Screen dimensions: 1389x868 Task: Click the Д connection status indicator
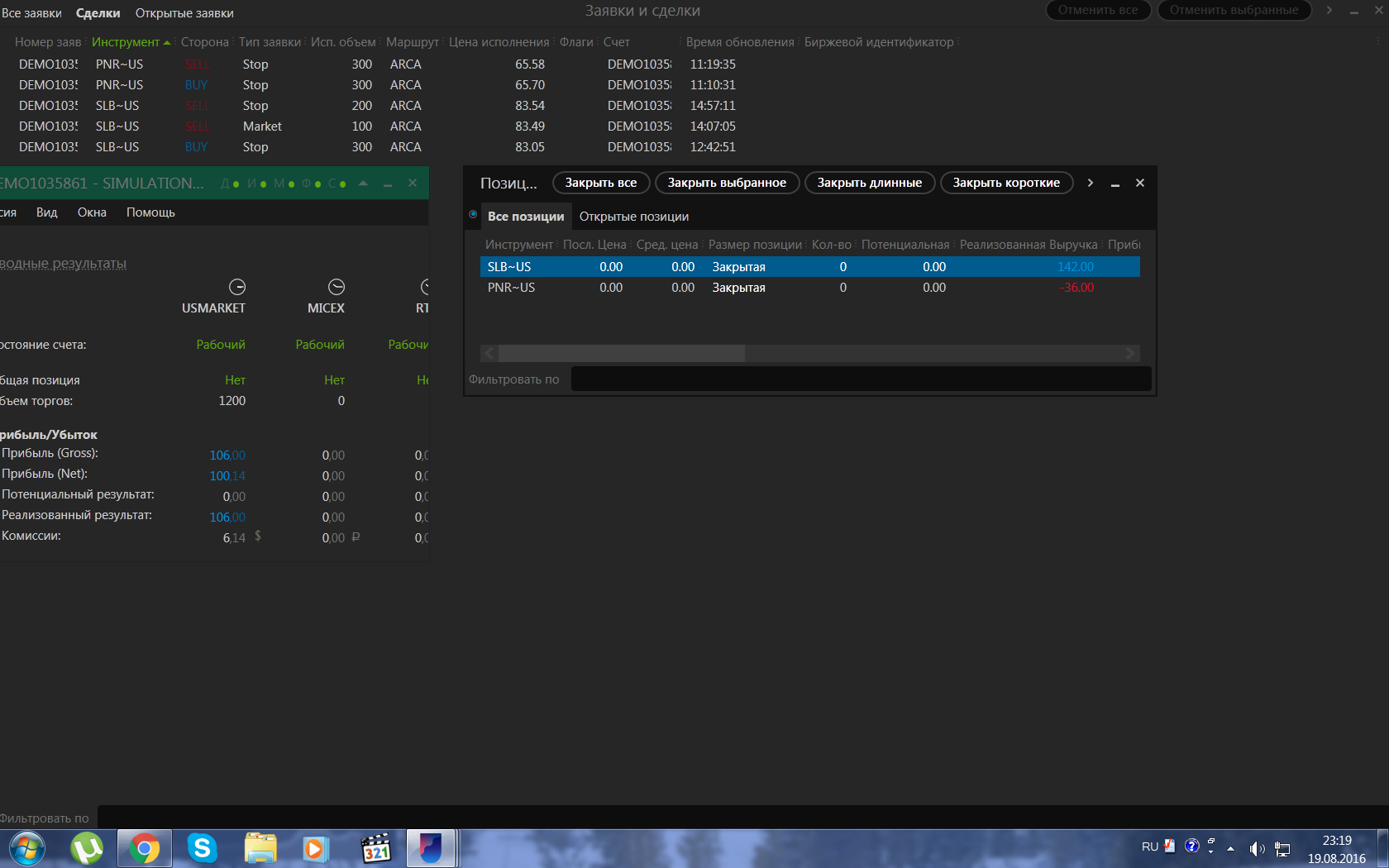tap(230, 184)
